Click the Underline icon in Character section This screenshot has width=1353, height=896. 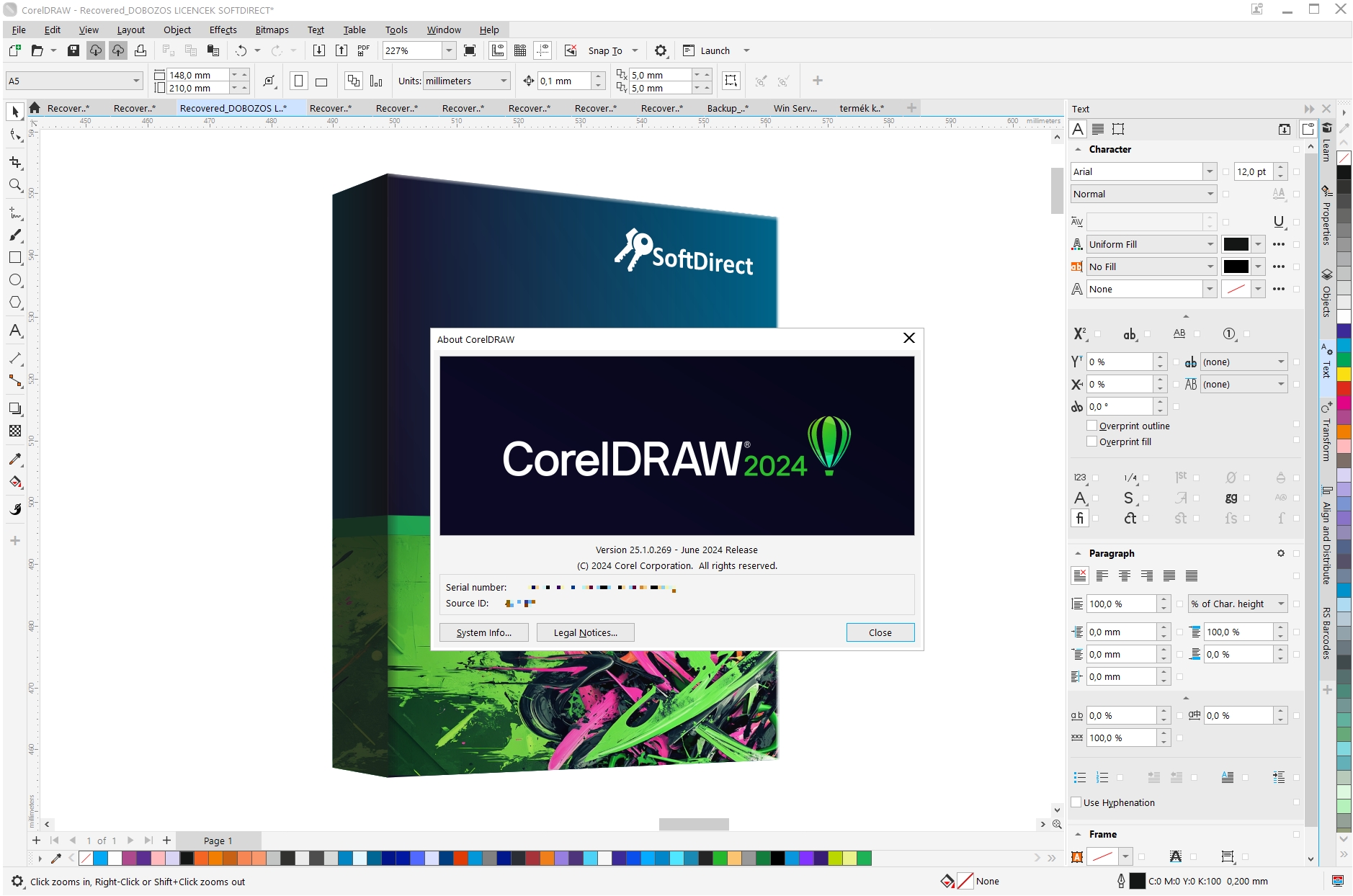coord(1278,222)
